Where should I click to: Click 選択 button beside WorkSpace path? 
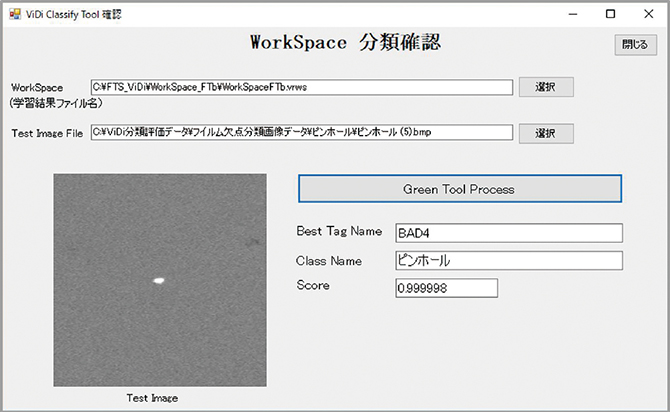(x=546, y=87)
